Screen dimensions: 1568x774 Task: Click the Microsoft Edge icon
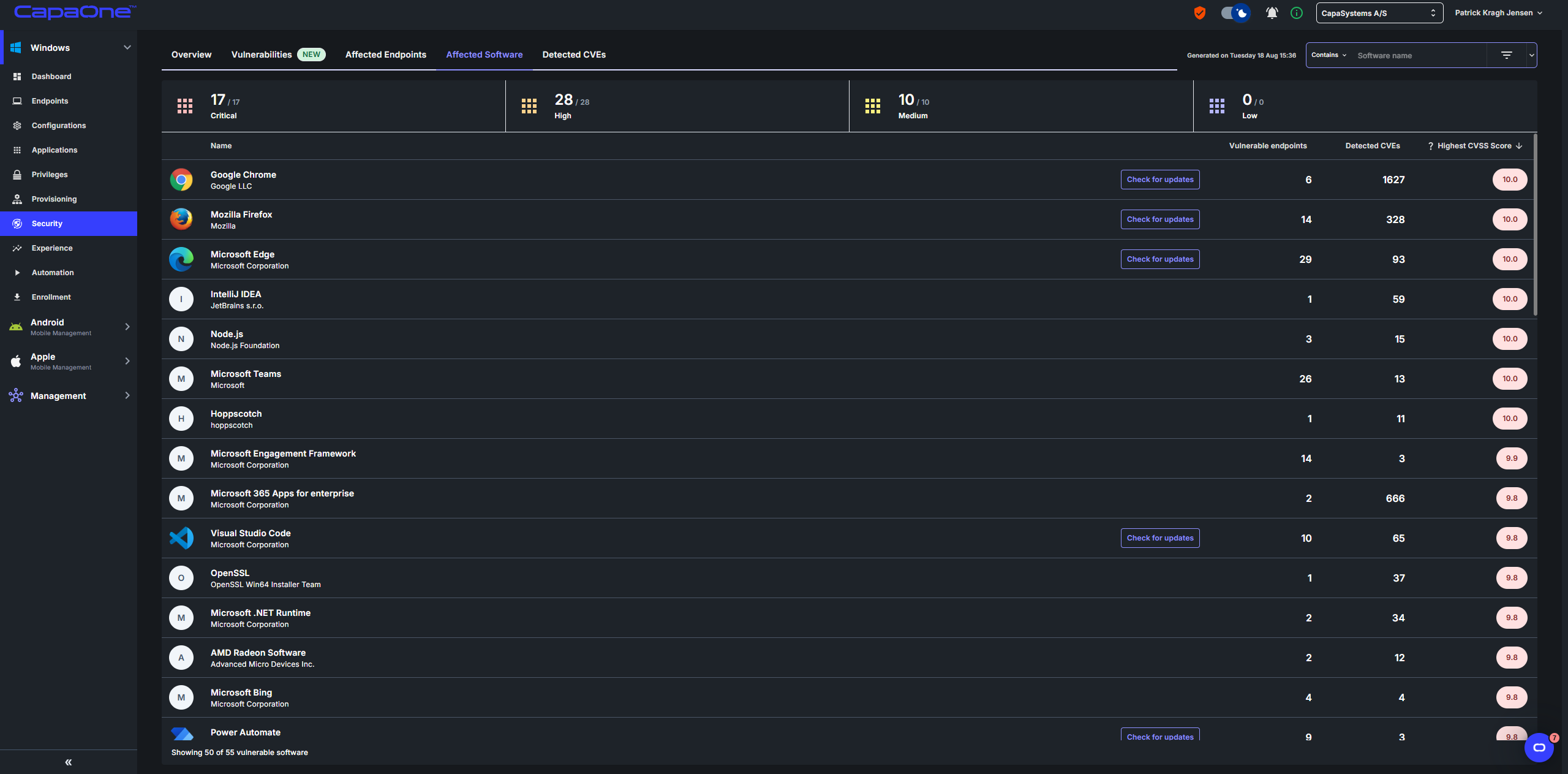click(181, 259)
